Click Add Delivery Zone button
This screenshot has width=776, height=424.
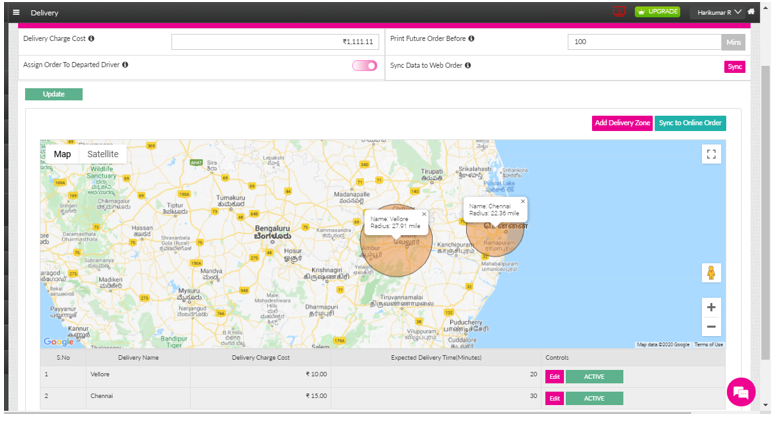coord(622,123)
